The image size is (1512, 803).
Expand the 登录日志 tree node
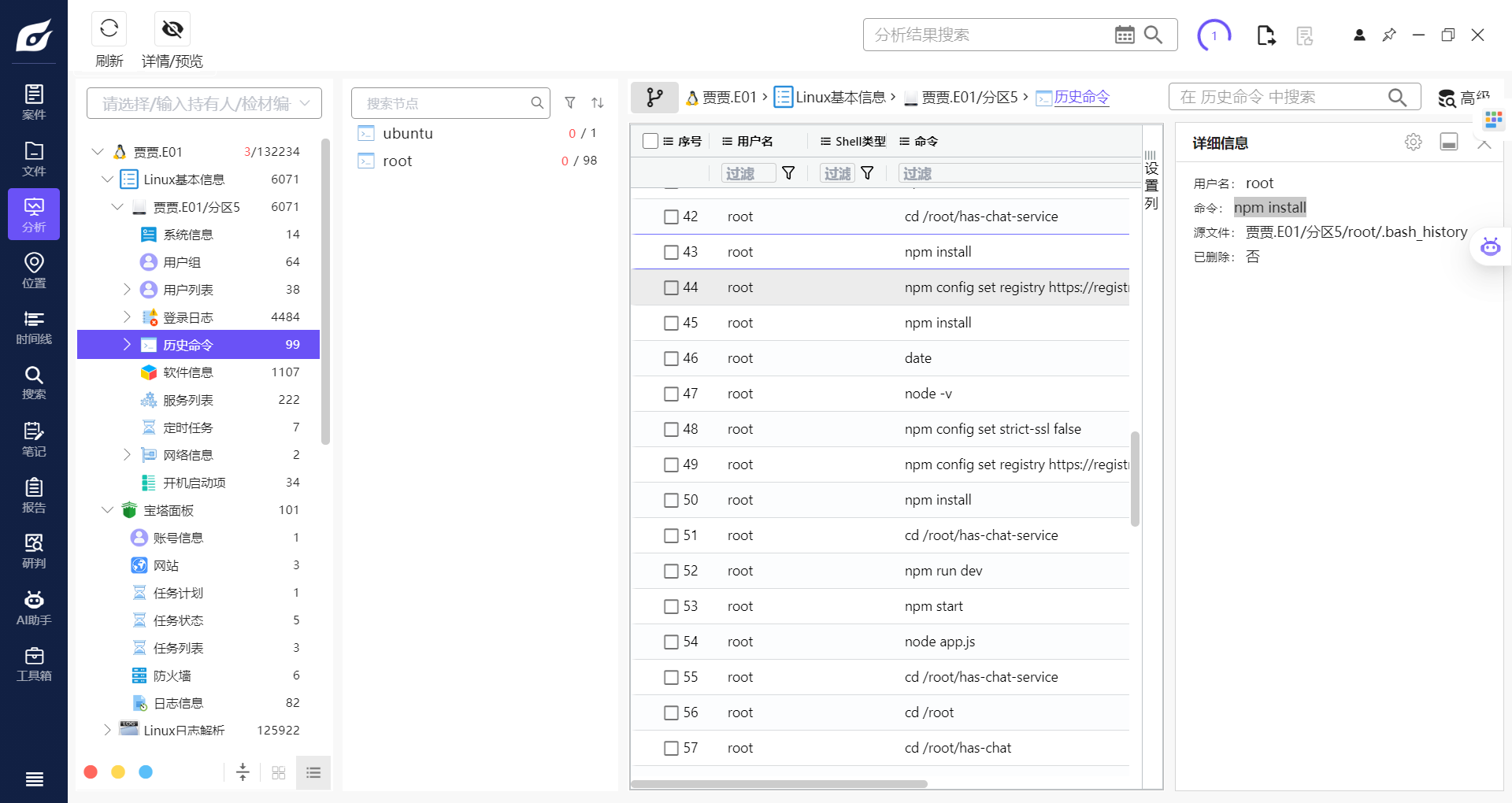pos(127,316)
